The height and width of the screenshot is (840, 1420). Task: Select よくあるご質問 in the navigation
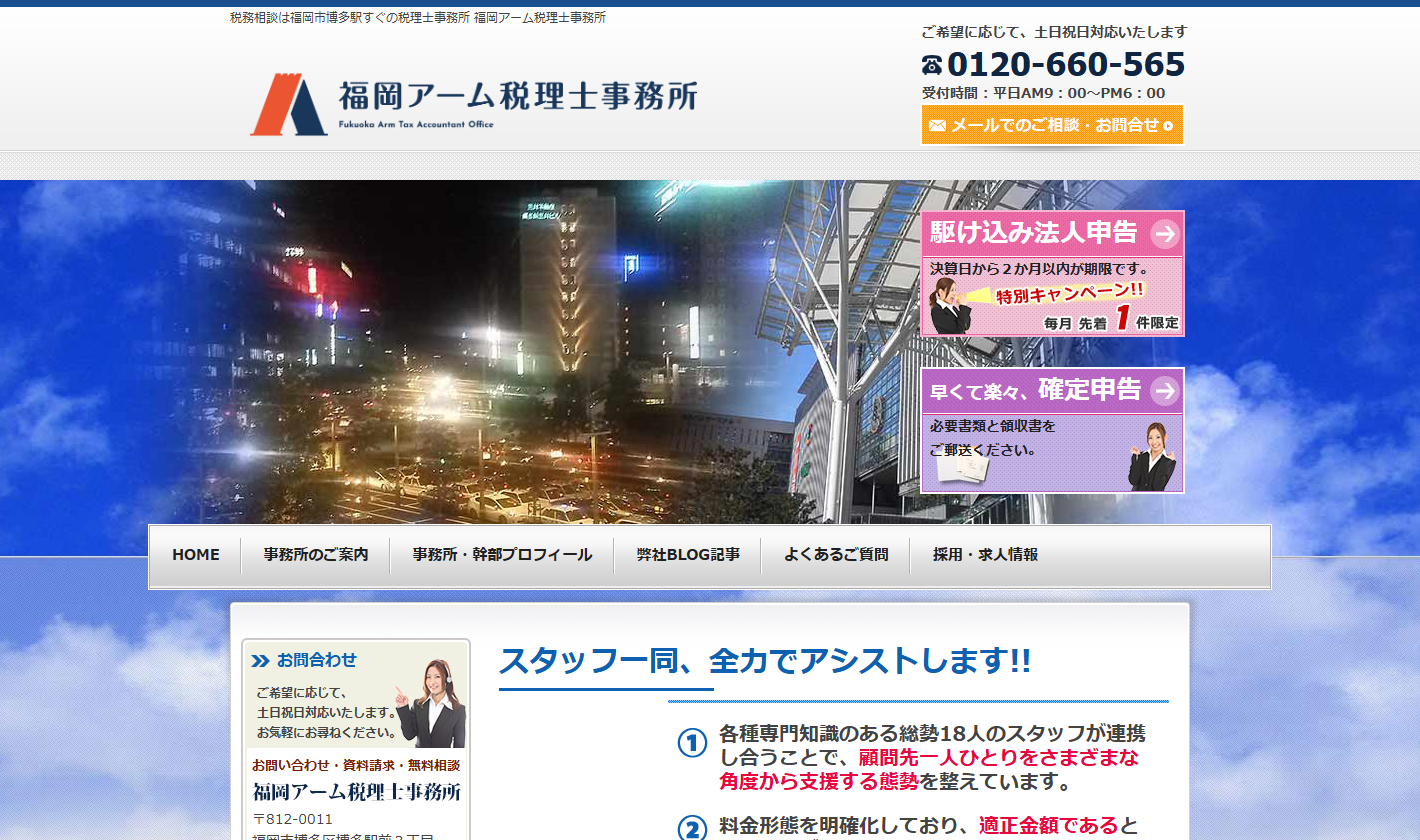tap(836, 555)
